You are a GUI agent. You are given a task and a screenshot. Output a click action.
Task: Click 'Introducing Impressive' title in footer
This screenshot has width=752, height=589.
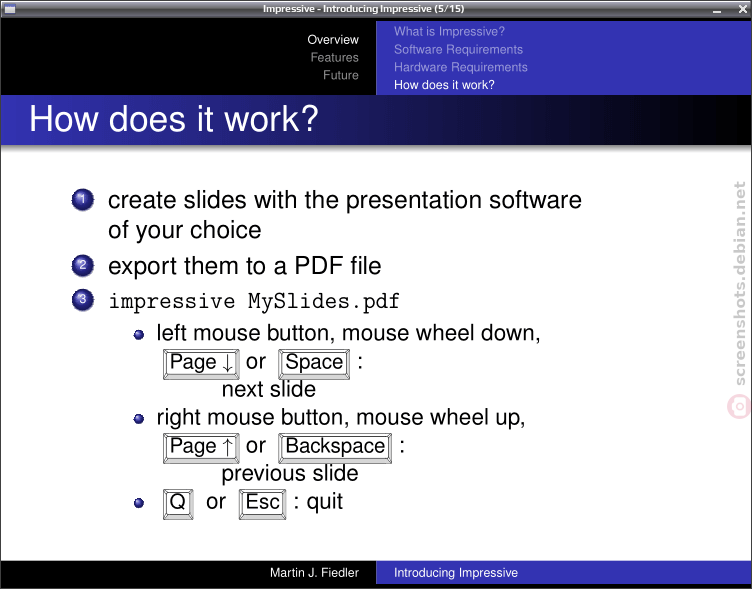coord(456,572)
